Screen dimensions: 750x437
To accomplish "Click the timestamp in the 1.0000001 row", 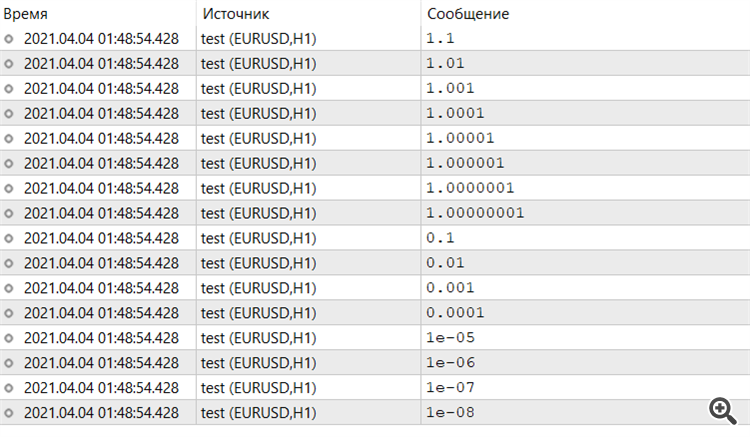I will 100,188.
